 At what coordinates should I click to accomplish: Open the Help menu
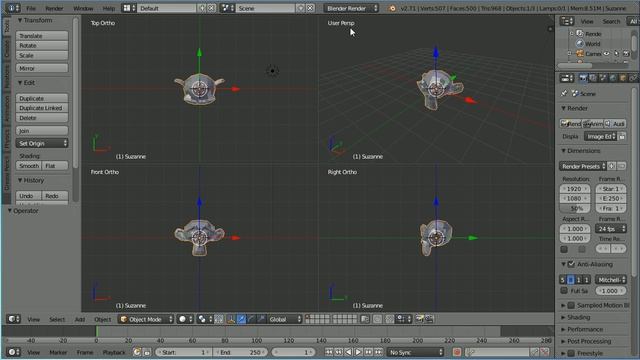(109, 8)
